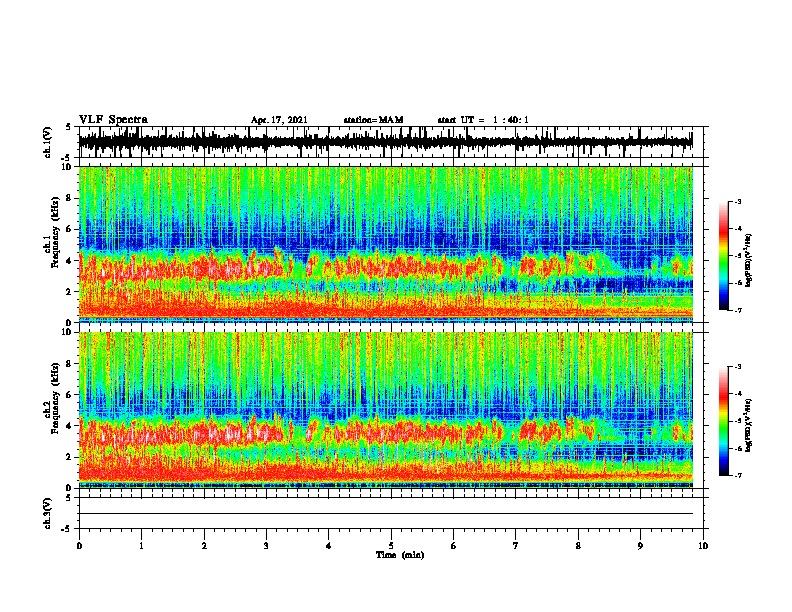Click the ch.2 color scale log(PSD) unit label
Screen dimensions: 792x612
pyautogui.click(x=749, y=425)
